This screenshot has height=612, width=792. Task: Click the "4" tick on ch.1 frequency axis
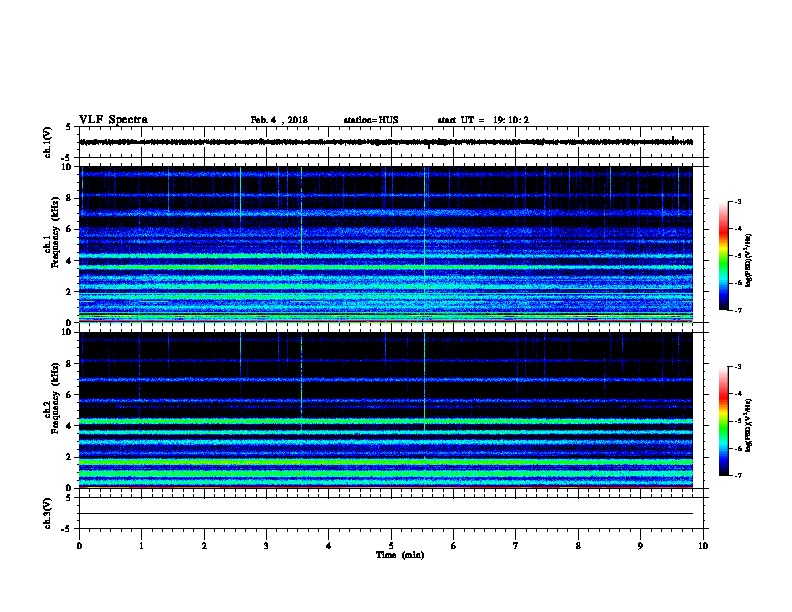click(x=69, y=261)
